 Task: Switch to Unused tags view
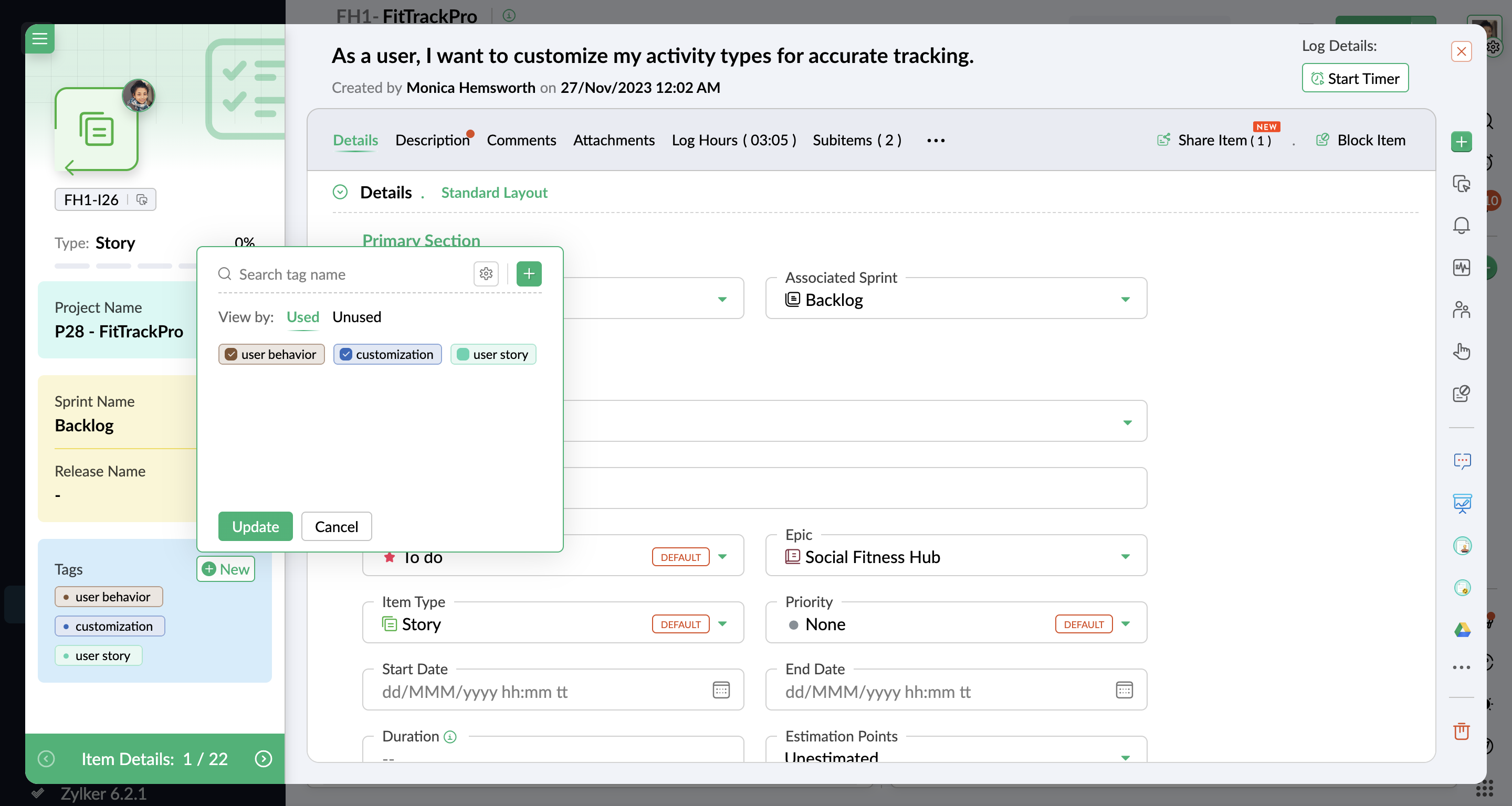click(356, 317)
